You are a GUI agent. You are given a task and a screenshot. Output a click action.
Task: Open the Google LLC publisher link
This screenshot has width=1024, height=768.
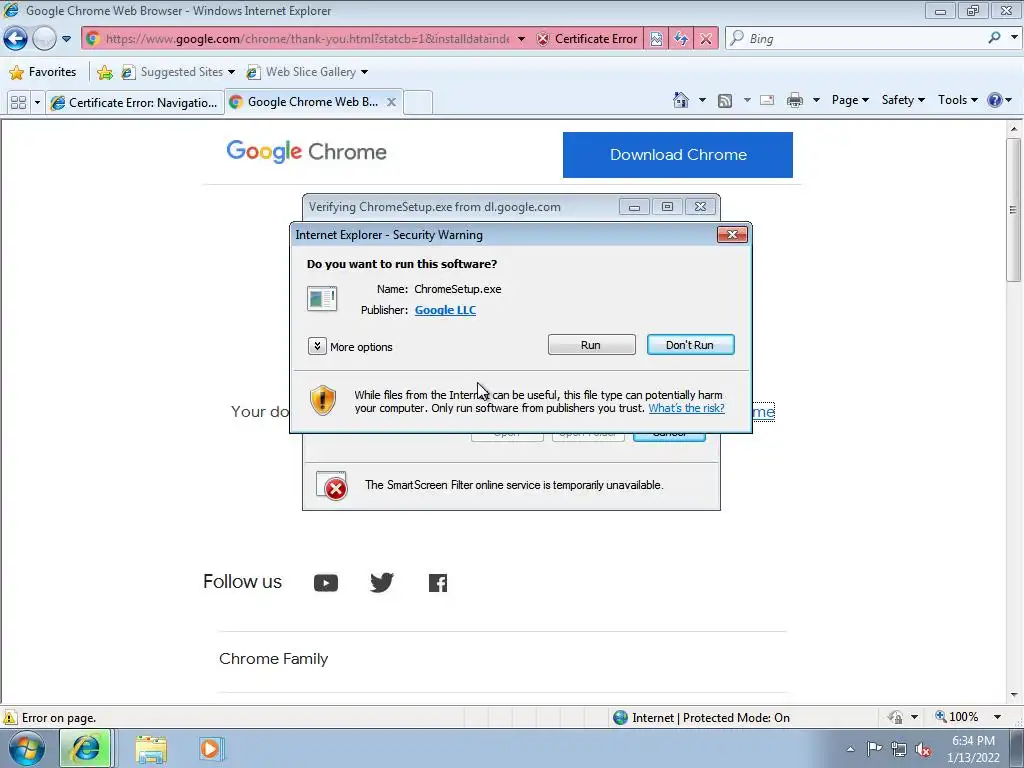[445, 310]
